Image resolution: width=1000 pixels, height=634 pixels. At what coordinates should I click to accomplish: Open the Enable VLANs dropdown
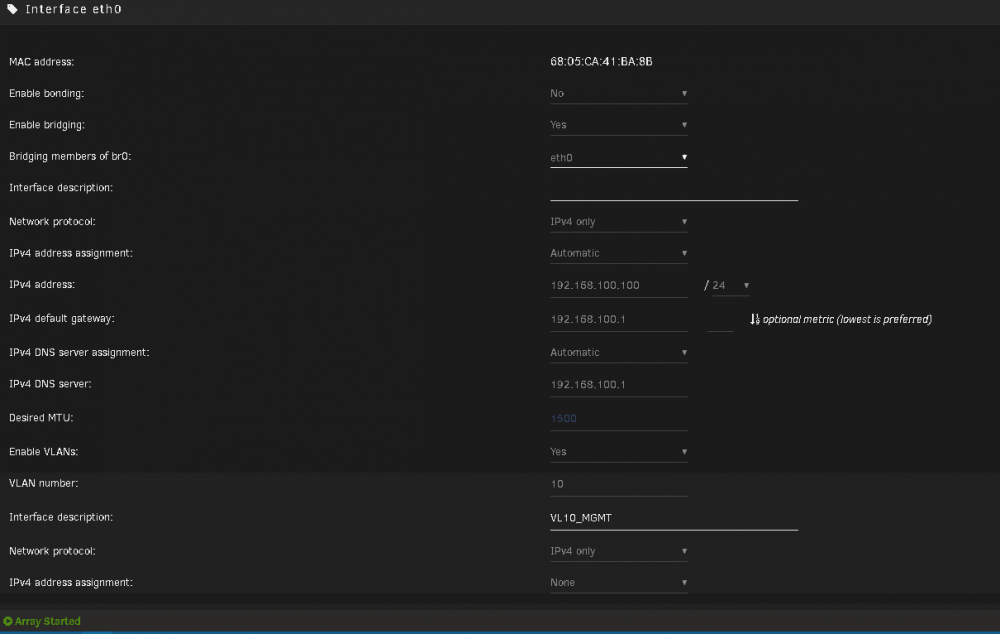[618, 452]
